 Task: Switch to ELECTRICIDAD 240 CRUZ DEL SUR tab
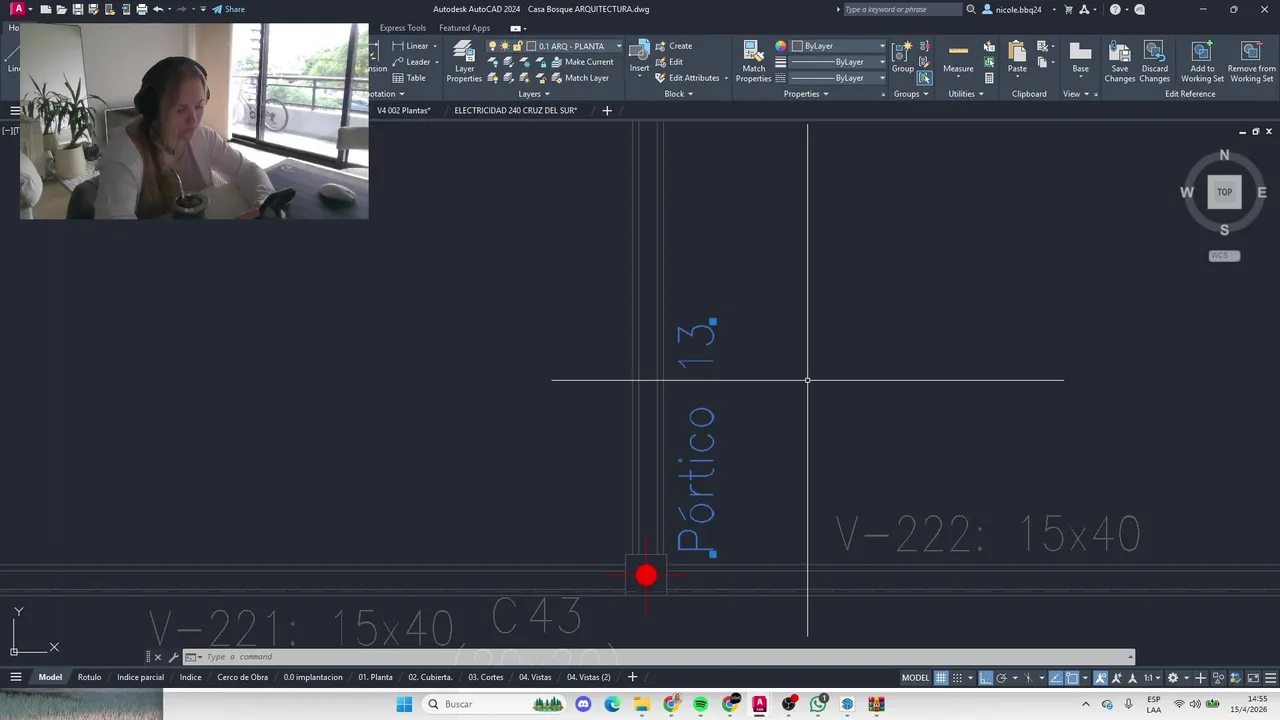(x=516, y=110)
